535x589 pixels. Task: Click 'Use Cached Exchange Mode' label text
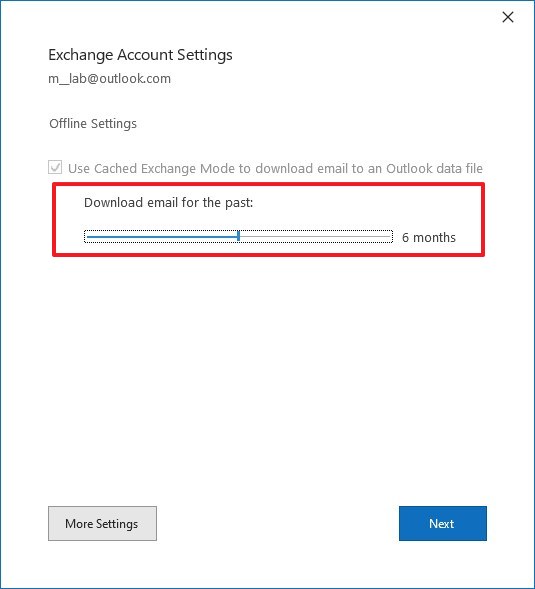275,168
